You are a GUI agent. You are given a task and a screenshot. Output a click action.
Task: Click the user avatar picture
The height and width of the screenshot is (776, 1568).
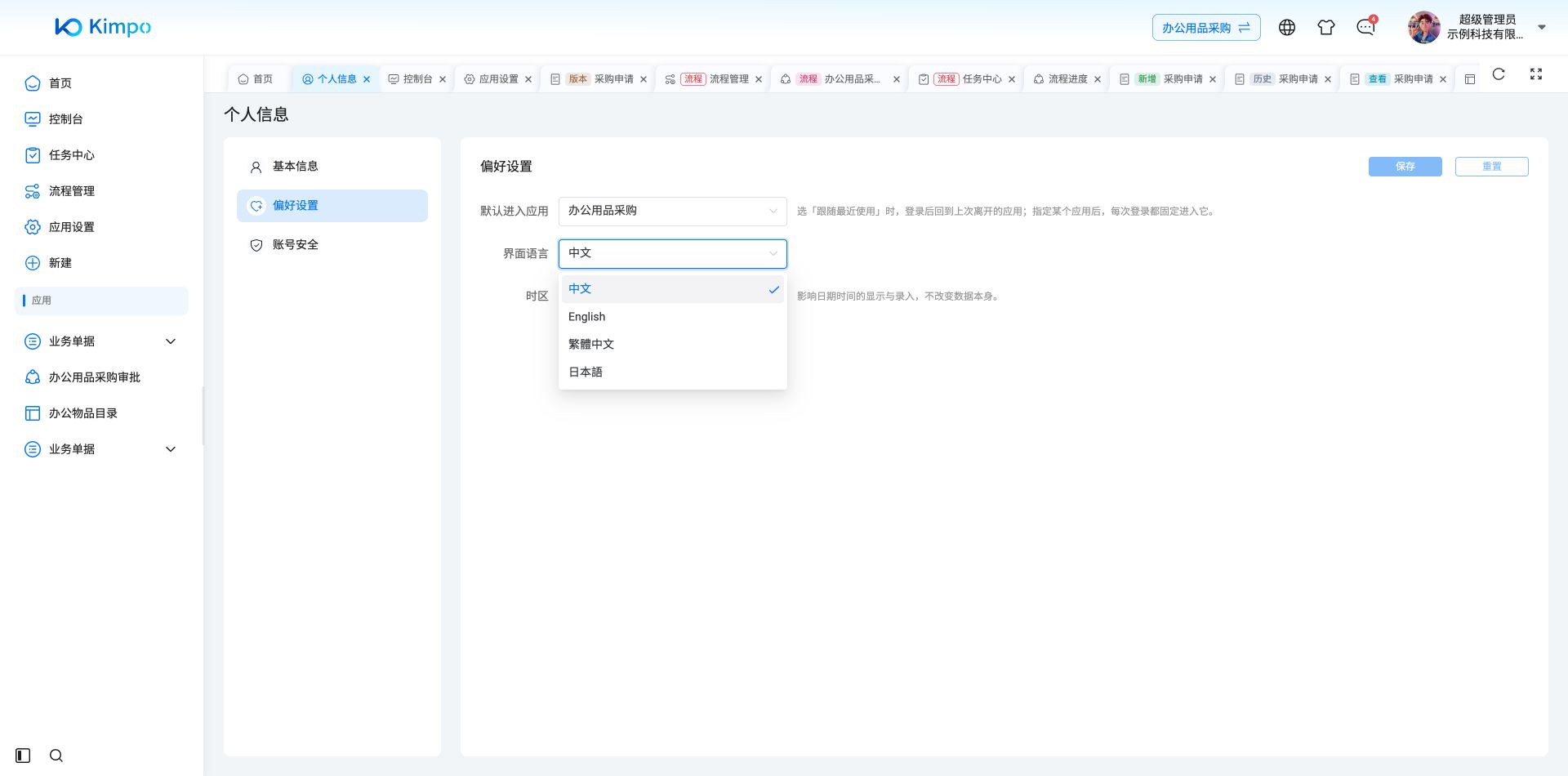[x=1423, y=27]
